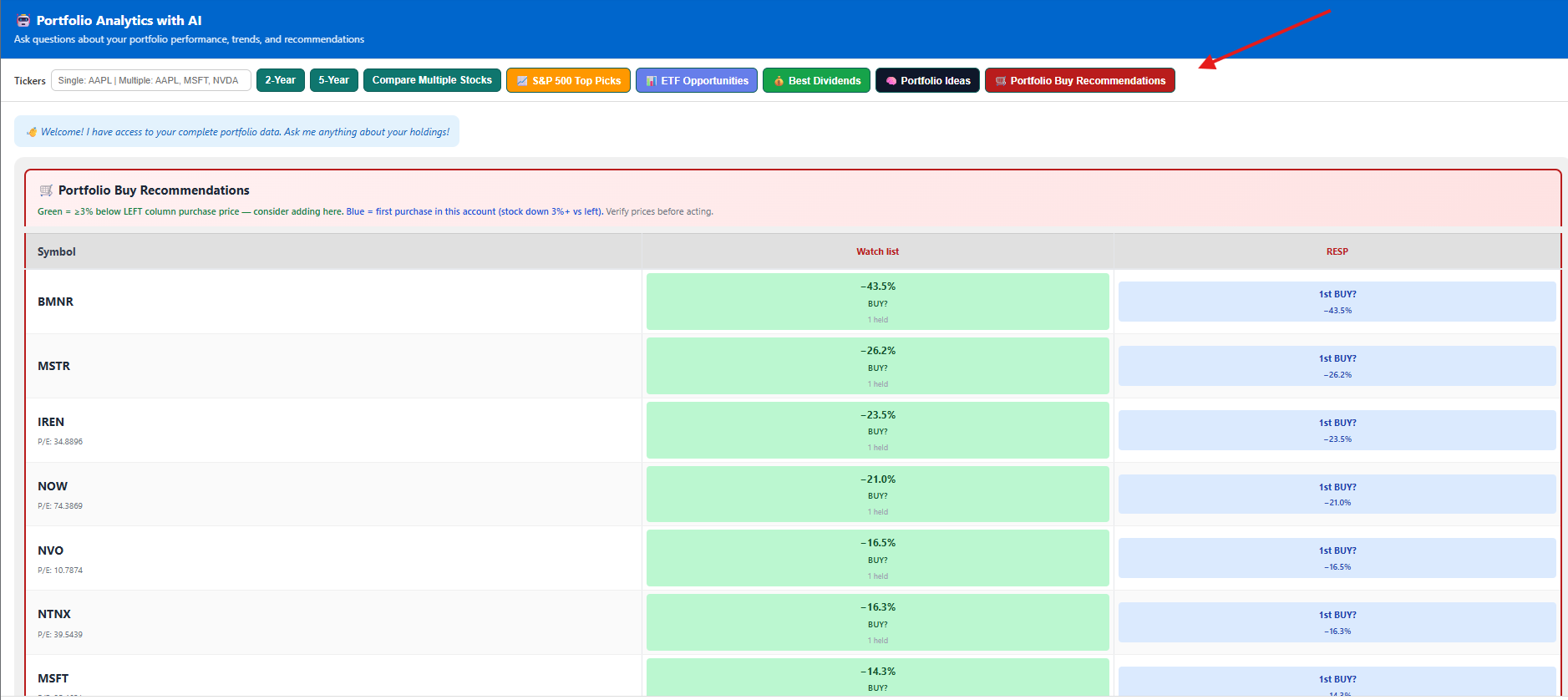The width and height of the screenshot is (1568, 700).
Task: Click Portfolio Buy Recommendations button
Action: (x=1079, y=81)
